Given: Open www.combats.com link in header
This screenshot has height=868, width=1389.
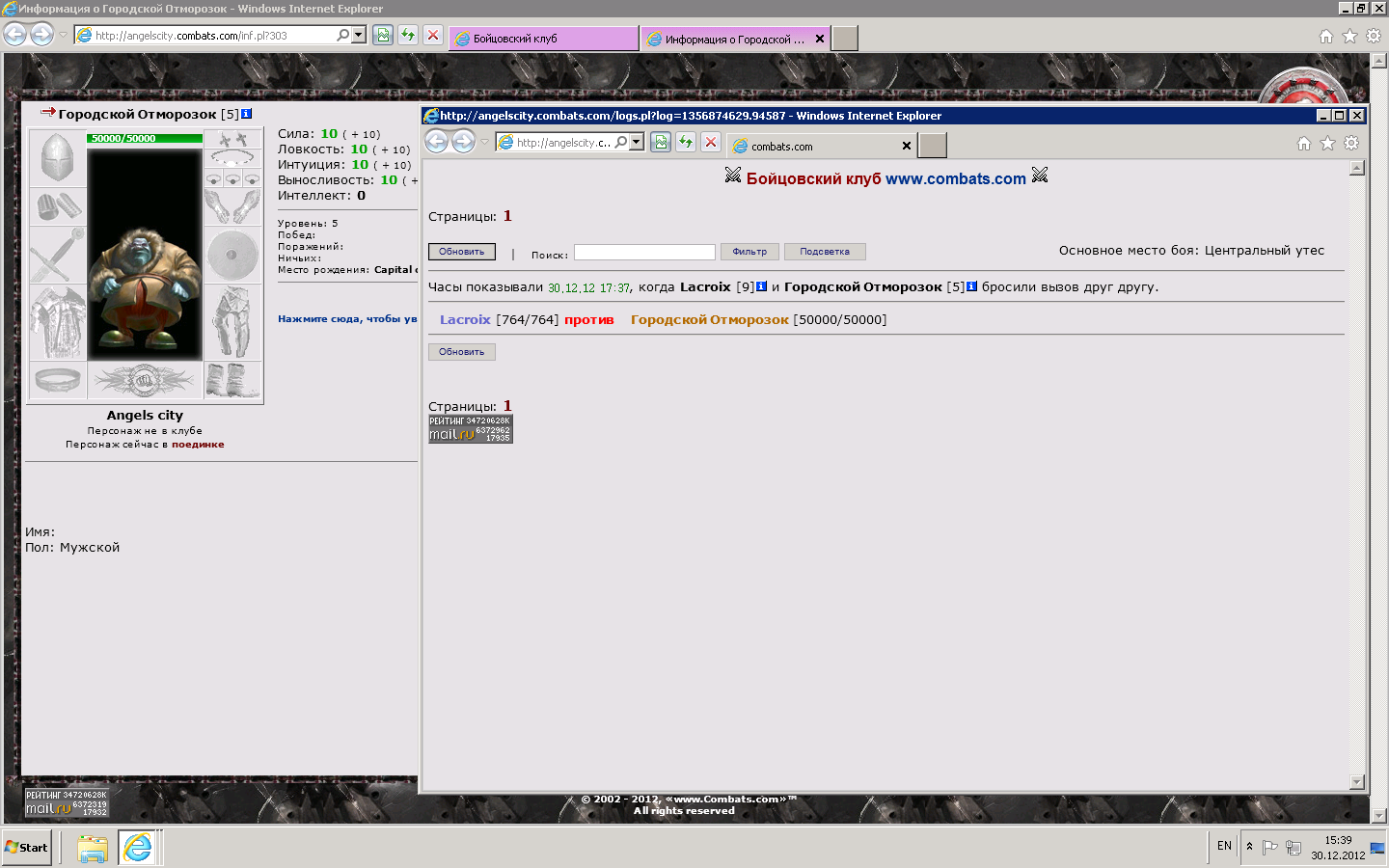Looking at the screenshot, I should pyautogui.click(x=956, y=178).
